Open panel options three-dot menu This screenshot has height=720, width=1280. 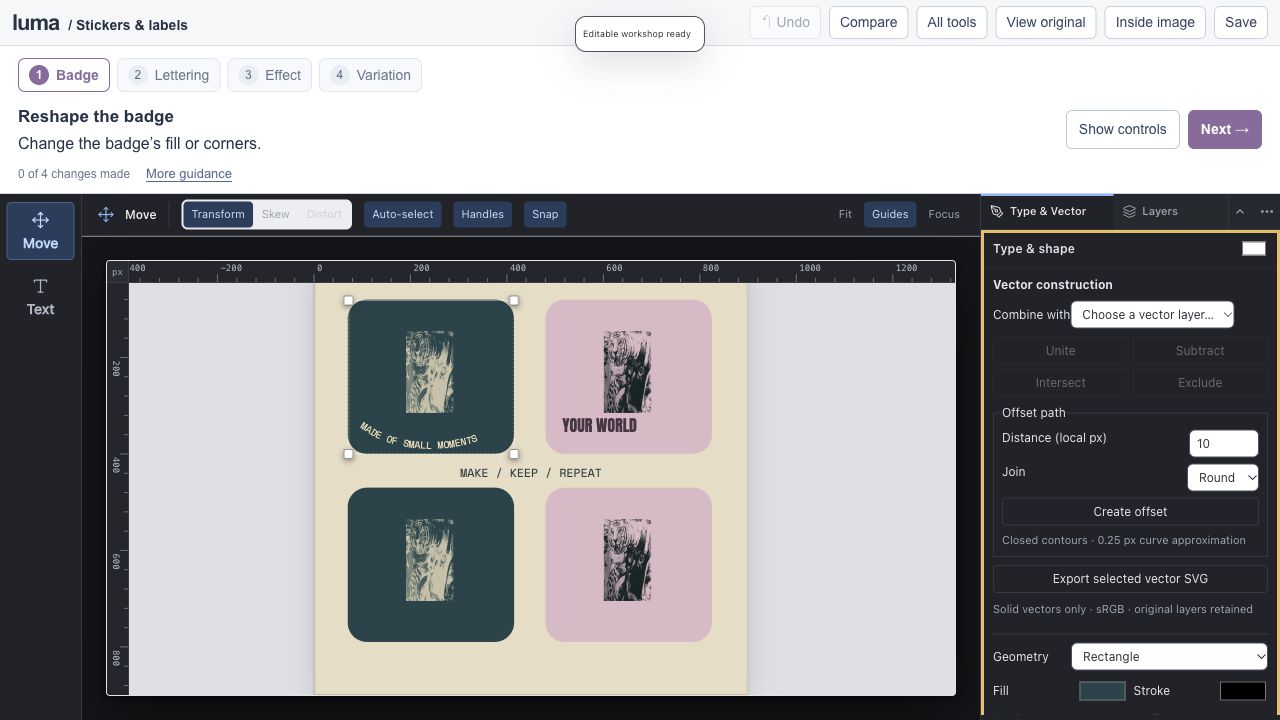click(1267, 211)
